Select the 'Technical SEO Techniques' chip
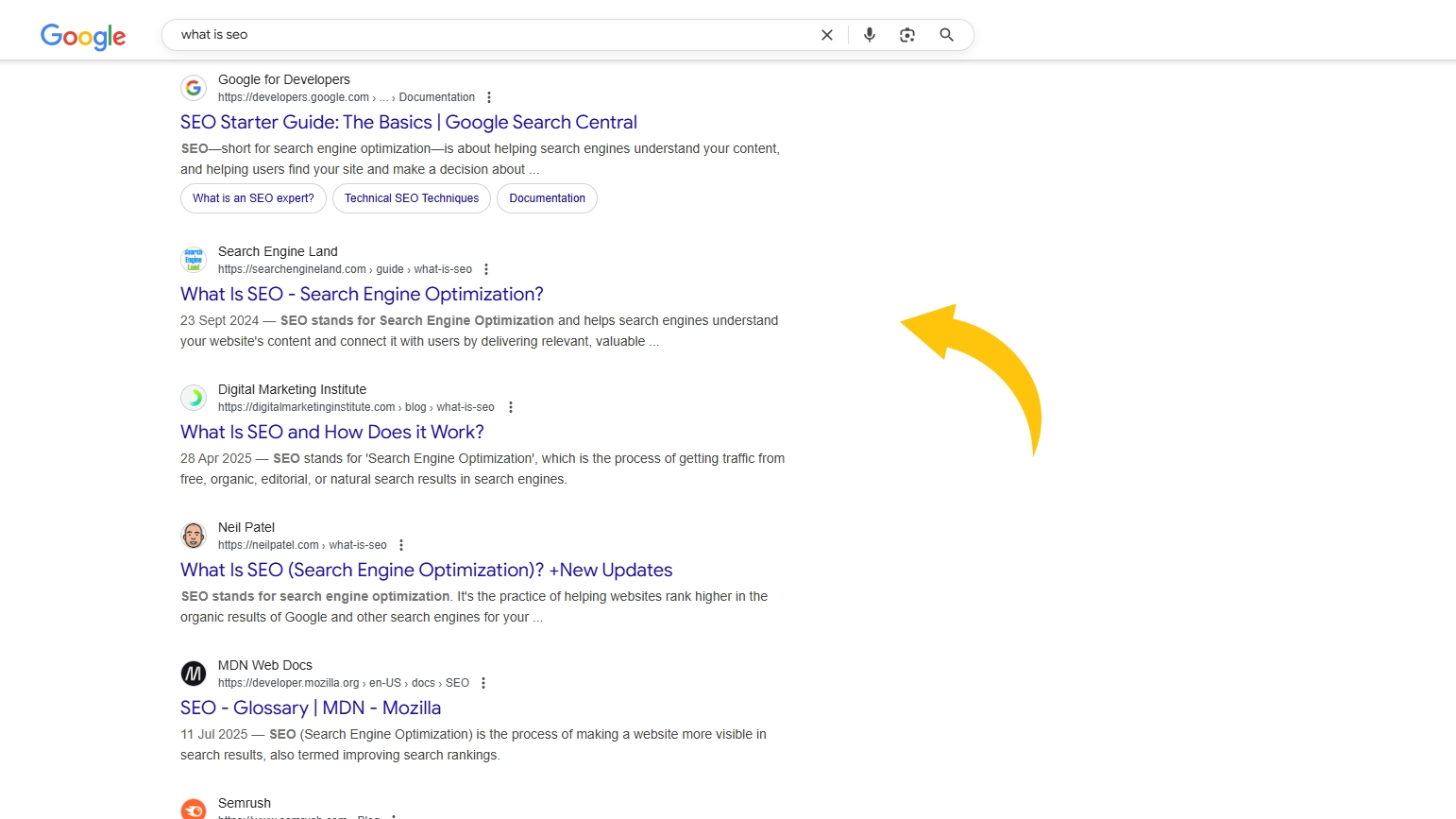The width and height of the screenshot is (1456, 819). (411, 198)
